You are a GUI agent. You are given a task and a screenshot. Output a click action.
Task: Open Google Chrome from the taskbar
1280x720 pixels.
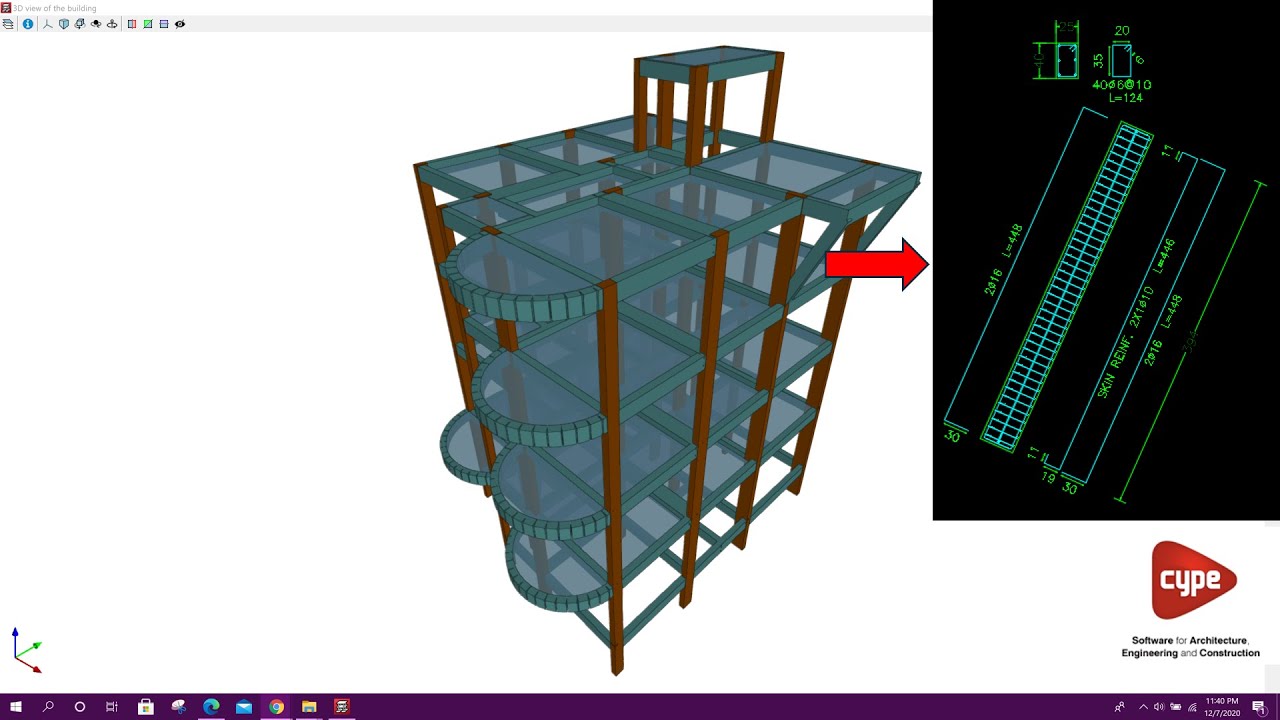pos(276,707)
